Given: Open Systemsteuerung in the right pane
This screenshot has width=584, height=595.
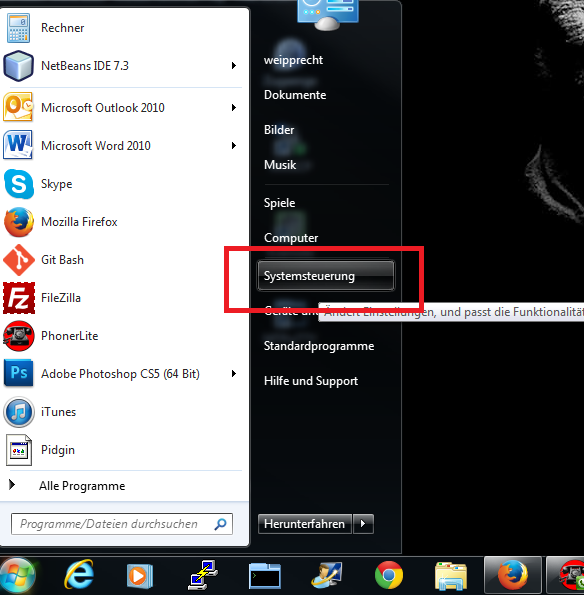Looking at the screenshot, I should 326,276.
